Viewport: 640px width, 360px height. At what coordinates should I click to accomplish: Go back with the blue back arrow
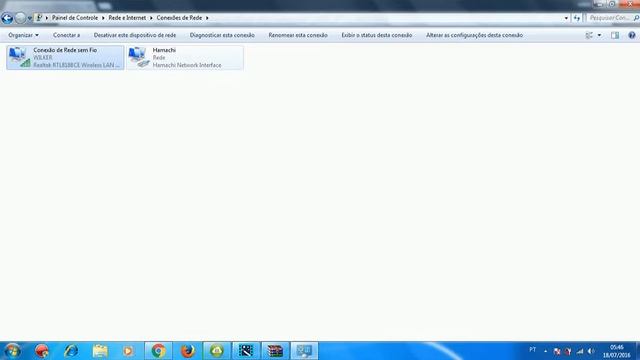tap(7, 18)
